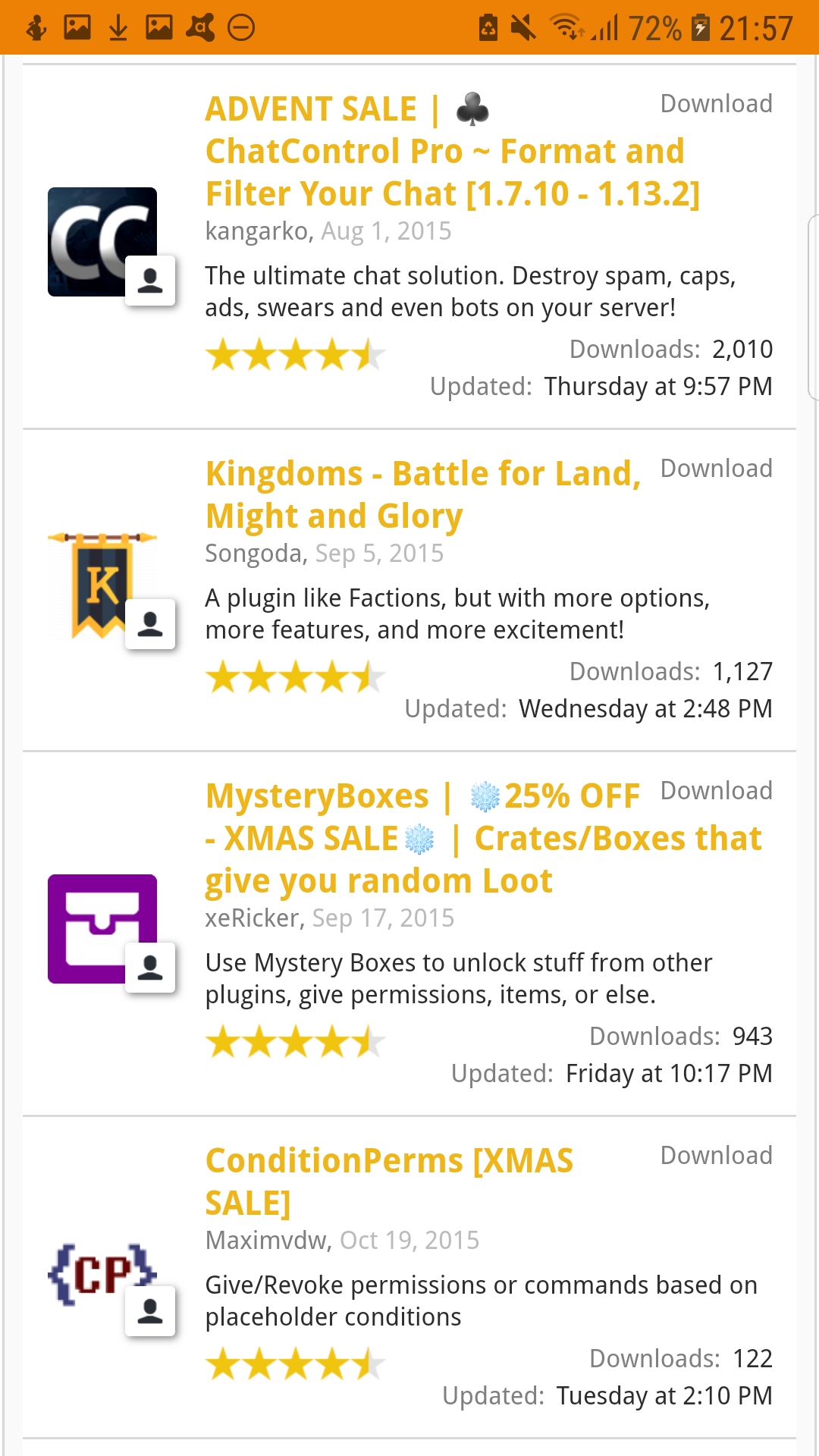
Task: Open author profile link kangarko
Action: (258, 231)
